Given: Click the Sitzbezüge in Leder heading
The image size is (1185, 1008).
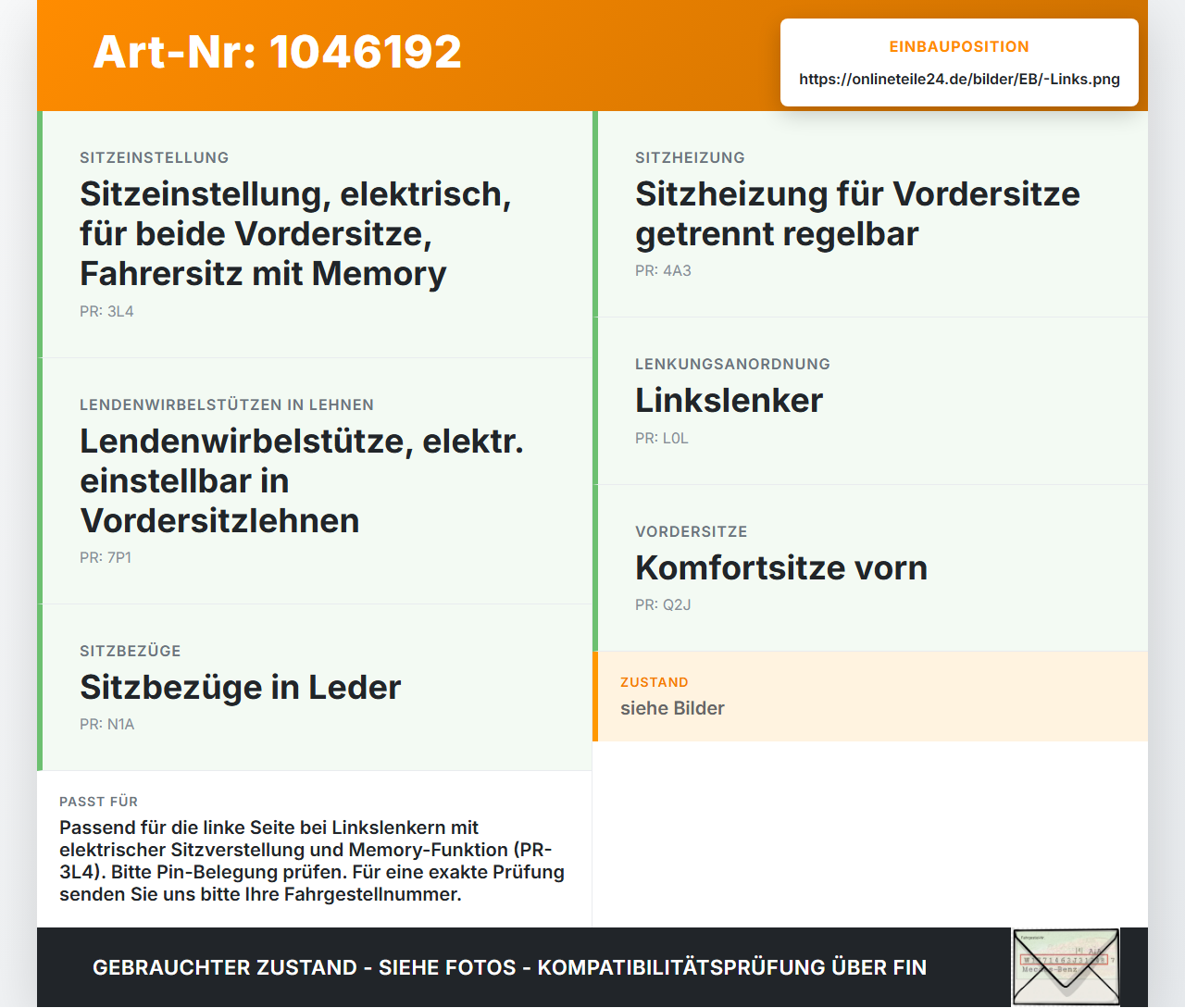Looking at the screenshot, I should pyautogui.click(x=241, y=687).
